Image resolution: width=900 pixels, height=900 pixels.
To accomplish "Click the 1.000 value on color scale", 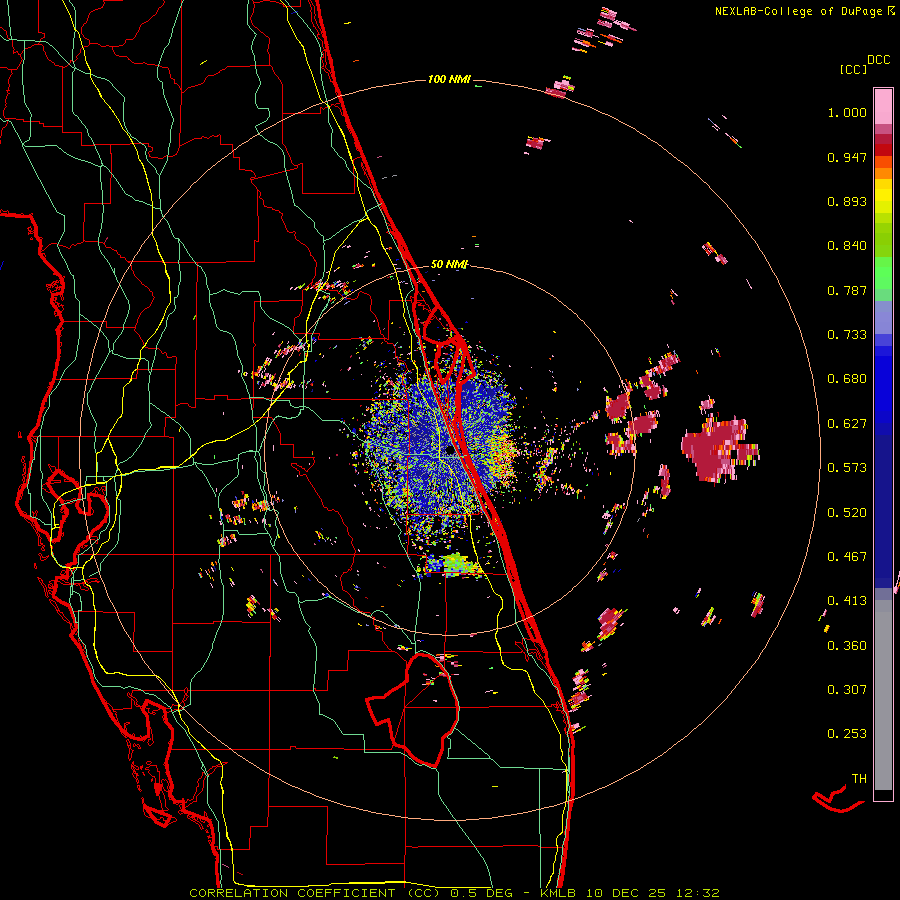I will (847, 112).
